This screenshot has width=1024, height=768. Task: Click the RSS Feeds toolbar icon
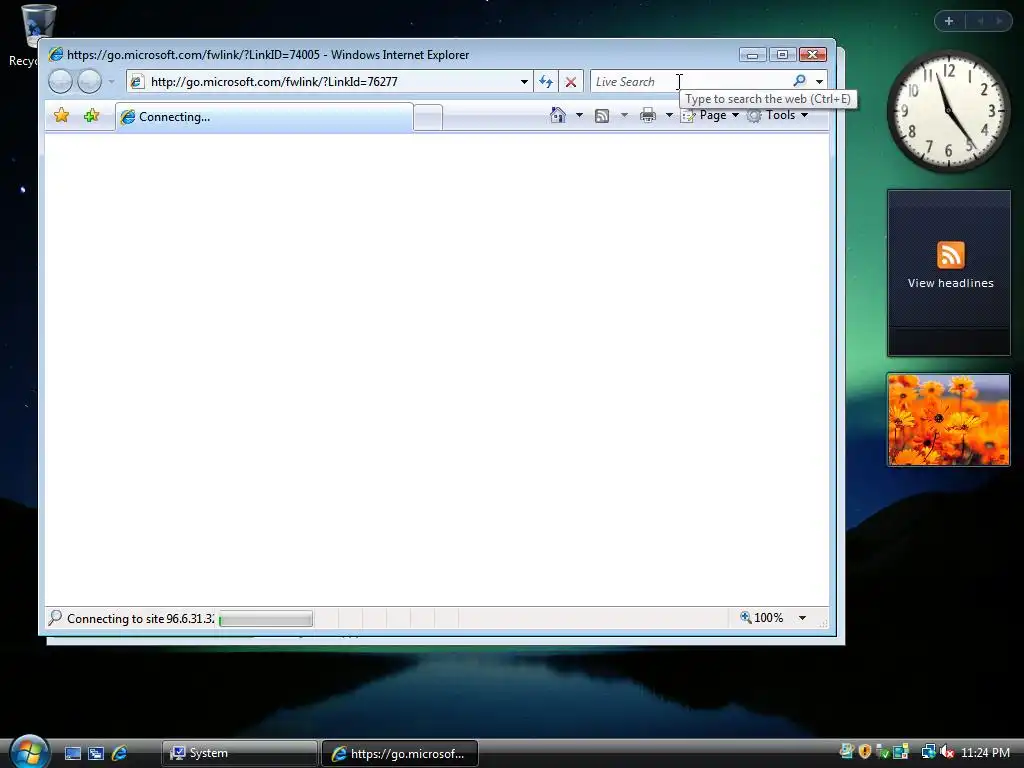point(602,116)
